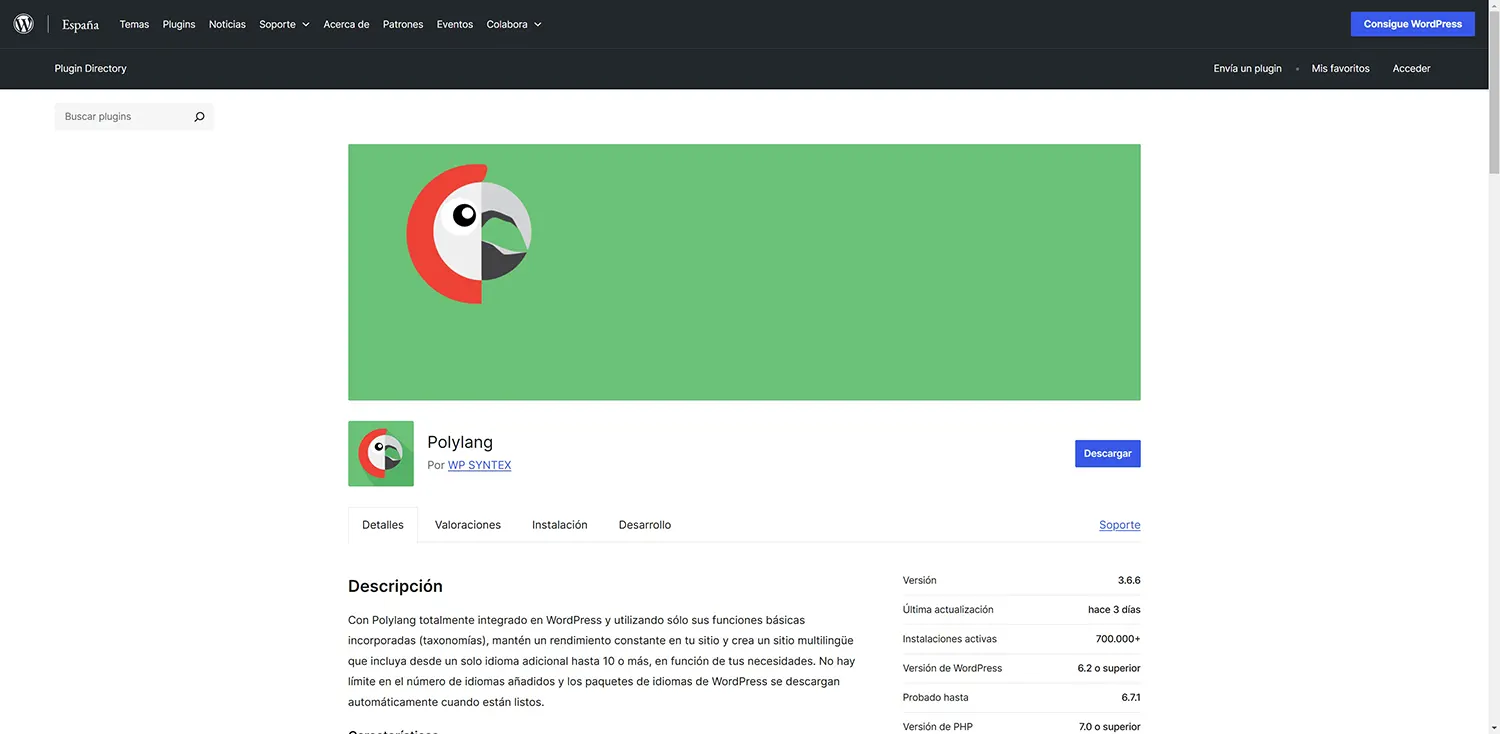The height and width of the screenshot is (734, 1500).
Task: Click the Acceder link
Action: click(x=1411, y=68)
